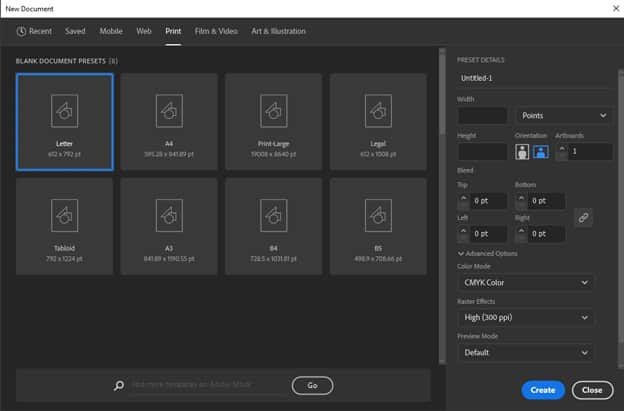Open the Art & Illustration tab

(x=278, y=31)
